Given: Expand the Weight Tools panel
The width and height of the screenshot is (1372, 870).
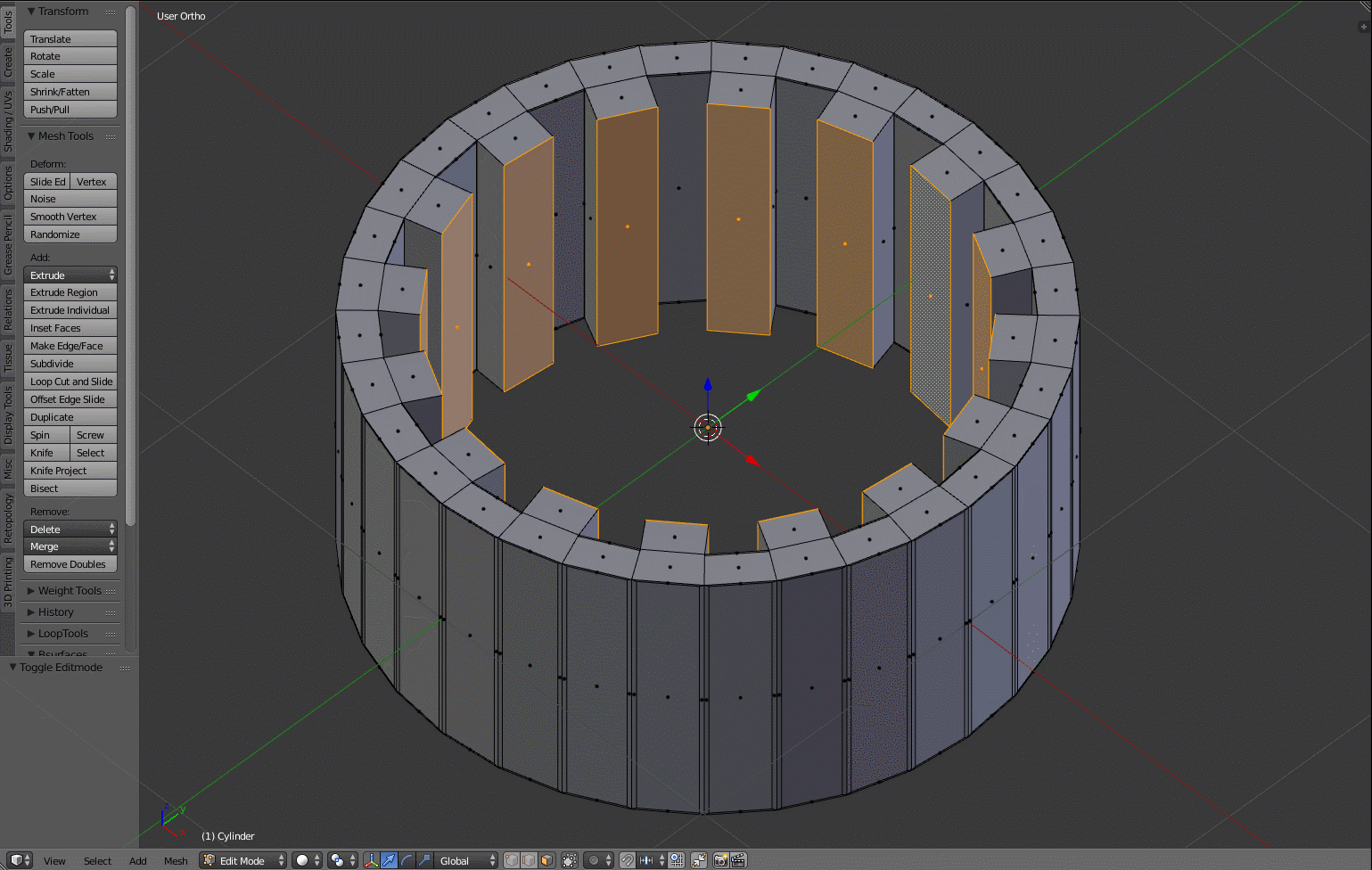Looking at the screenshot, I should coord(69,590).
